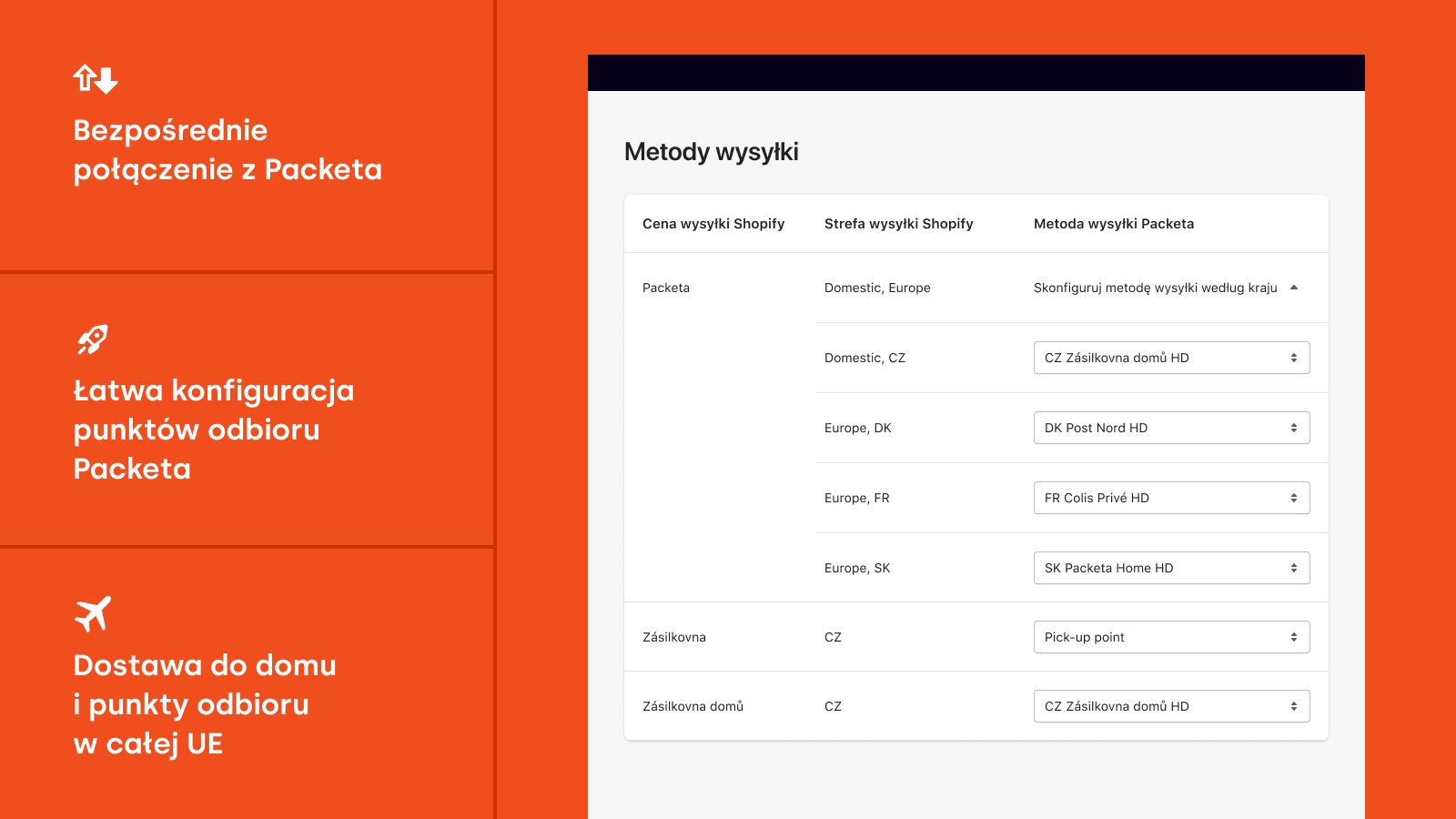Click the rocket icon

pos(93,339)
